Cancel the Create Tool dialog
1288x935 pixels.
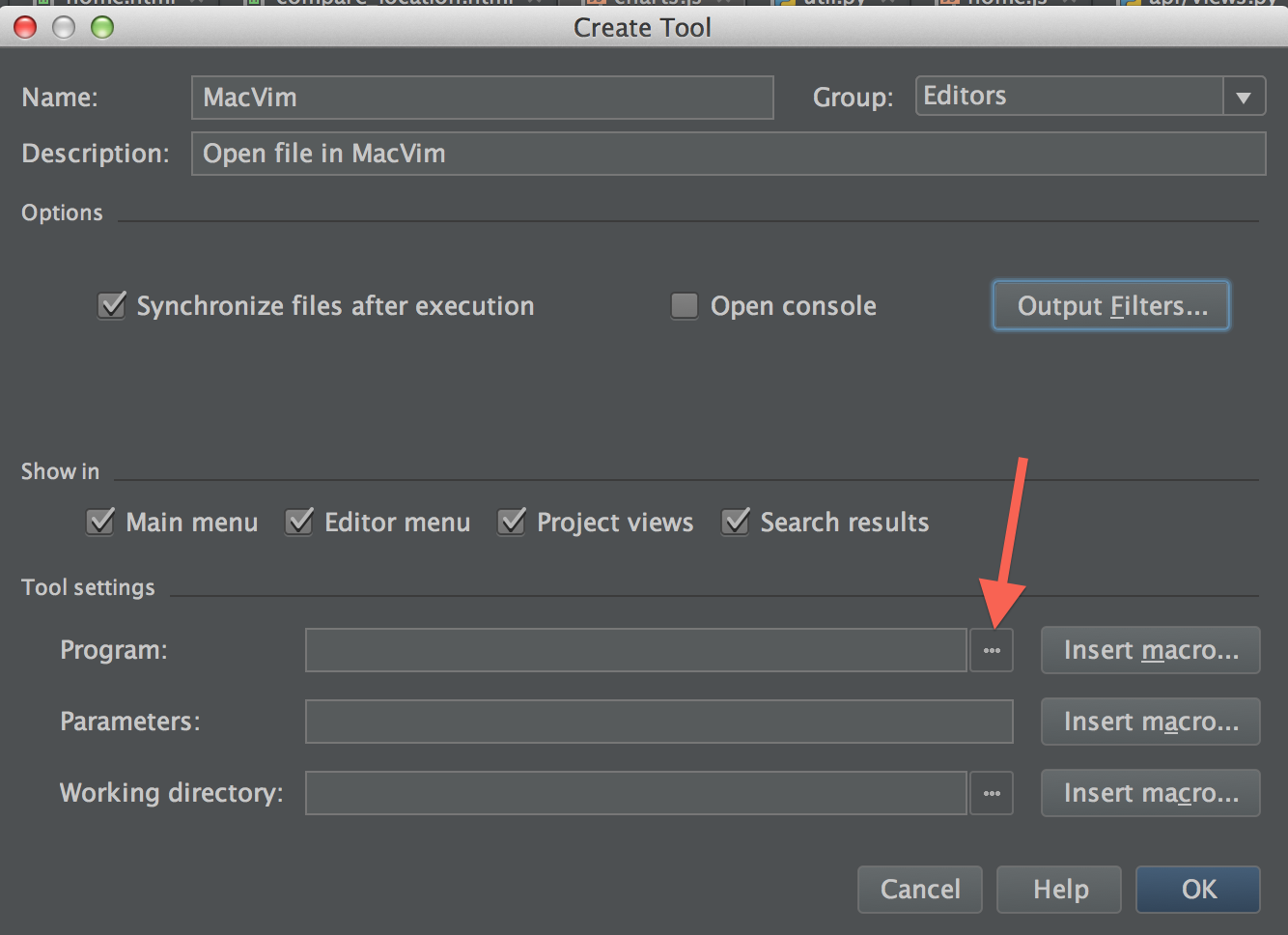point(920,889)
